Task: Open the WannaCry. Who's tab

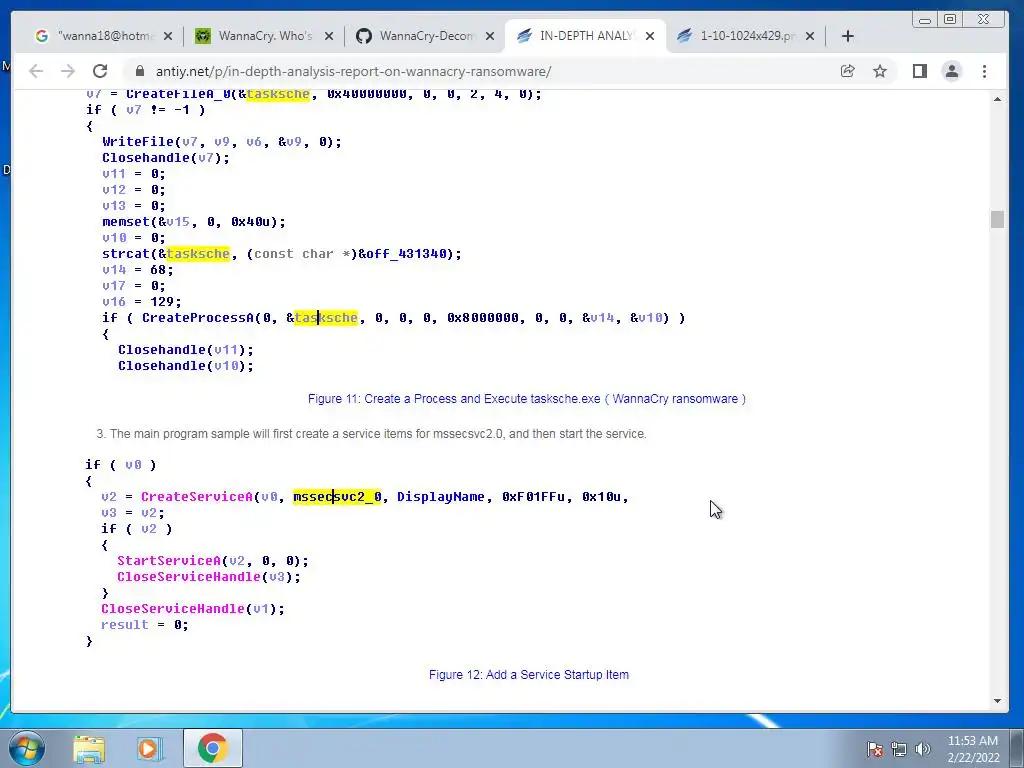Action: (265, 36)
